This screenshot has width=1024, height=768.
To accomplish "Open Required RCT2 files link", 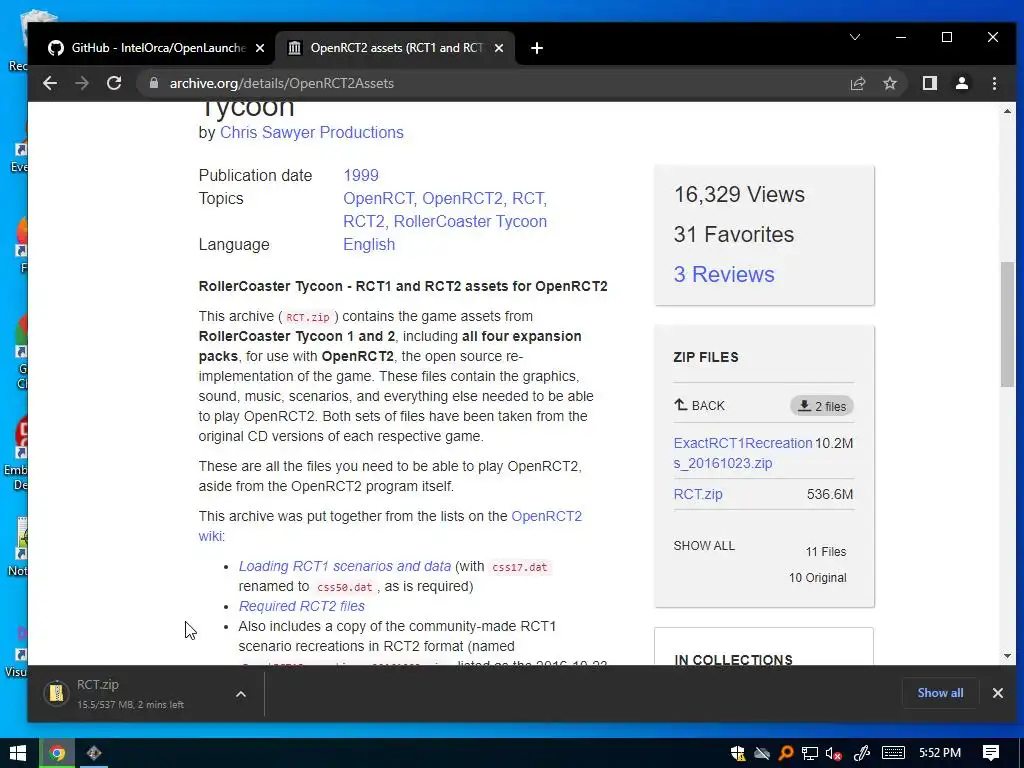I will click(x=301, y=606).
